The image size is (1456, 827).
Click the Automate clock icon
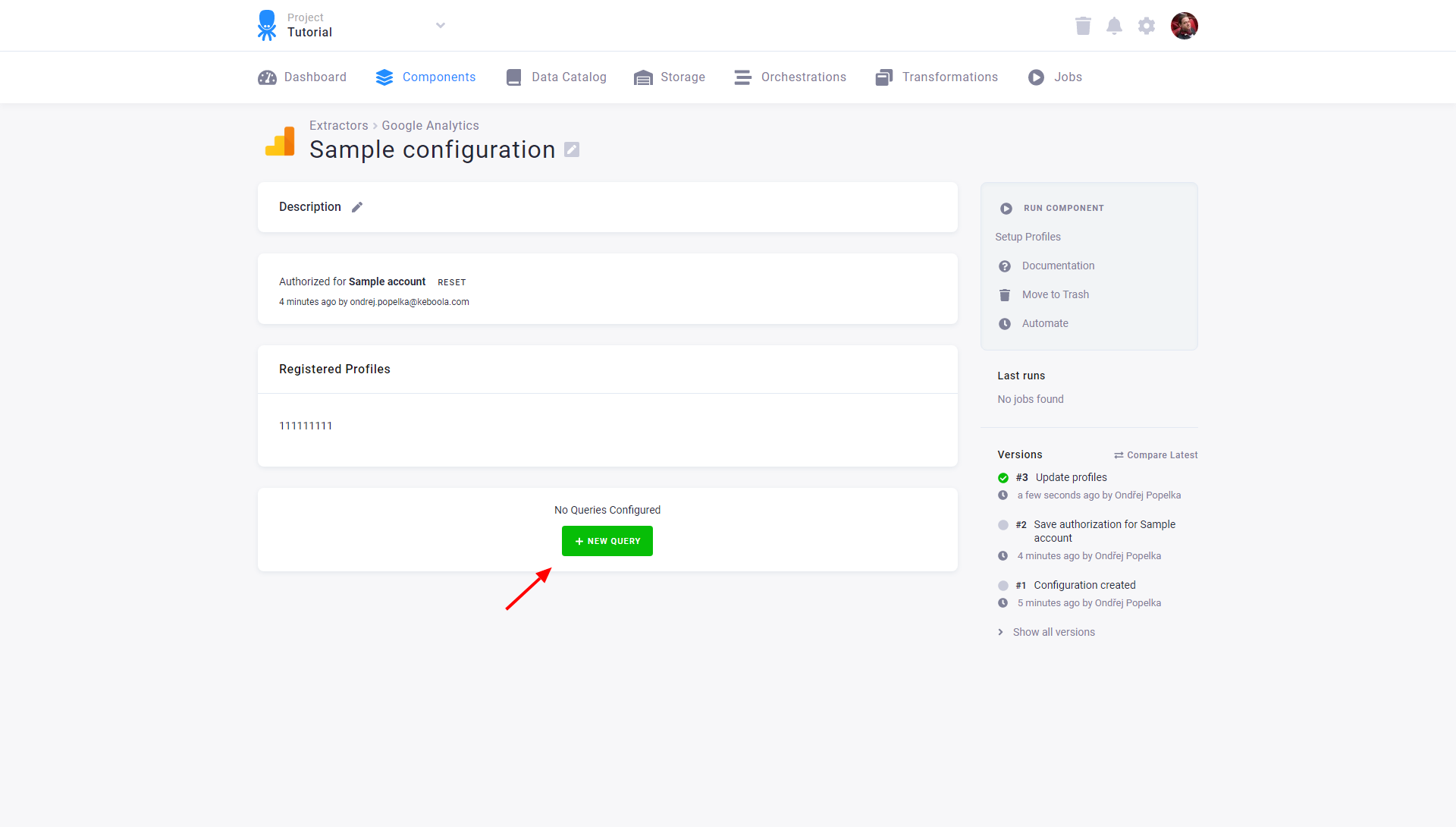point(1005,324)
